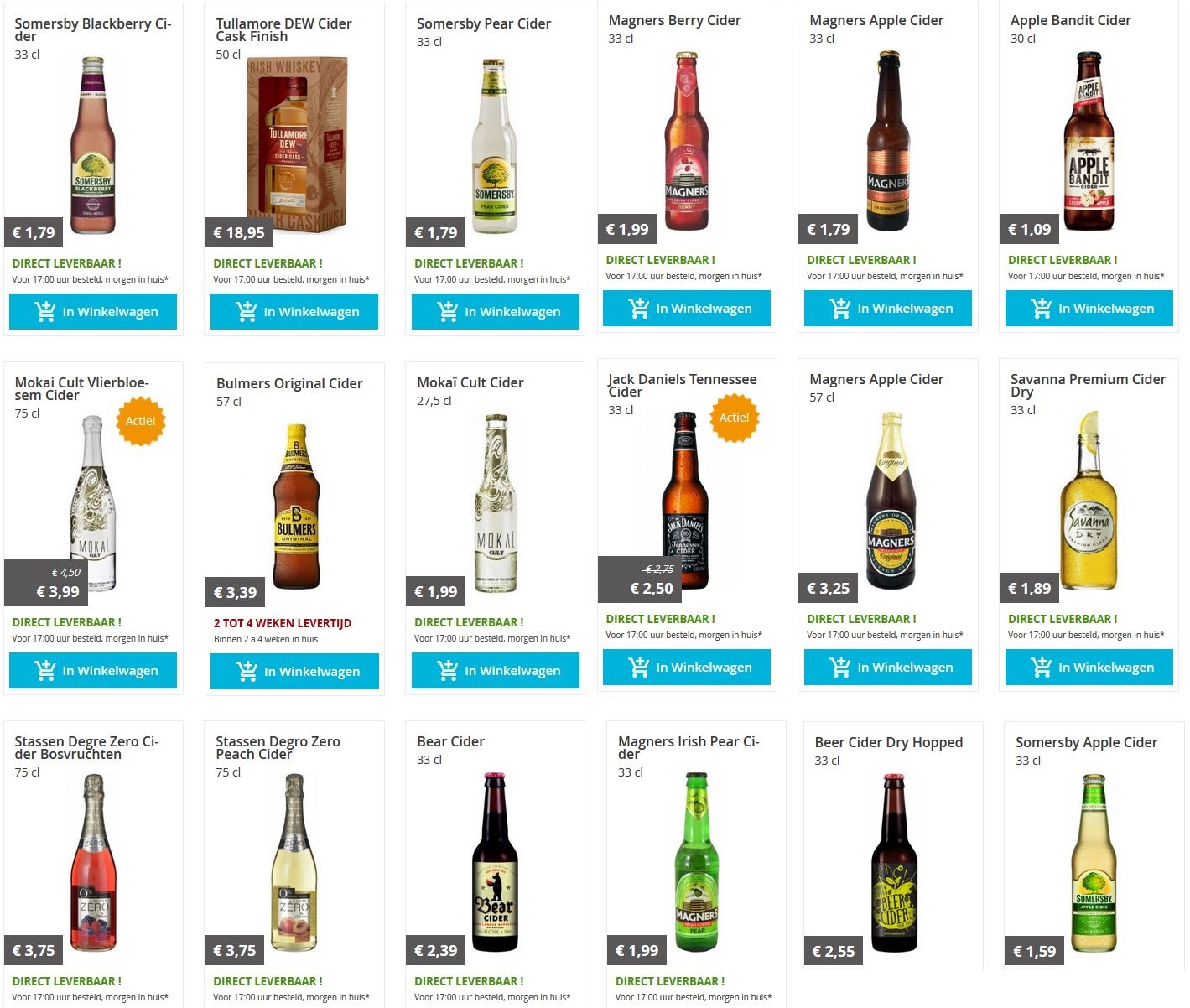The height and width of the screenshot is (1008, 1190).
Task: Click Actie badge on Jack Daniels Tennessee Cider
Action: (x=735, y=418)
